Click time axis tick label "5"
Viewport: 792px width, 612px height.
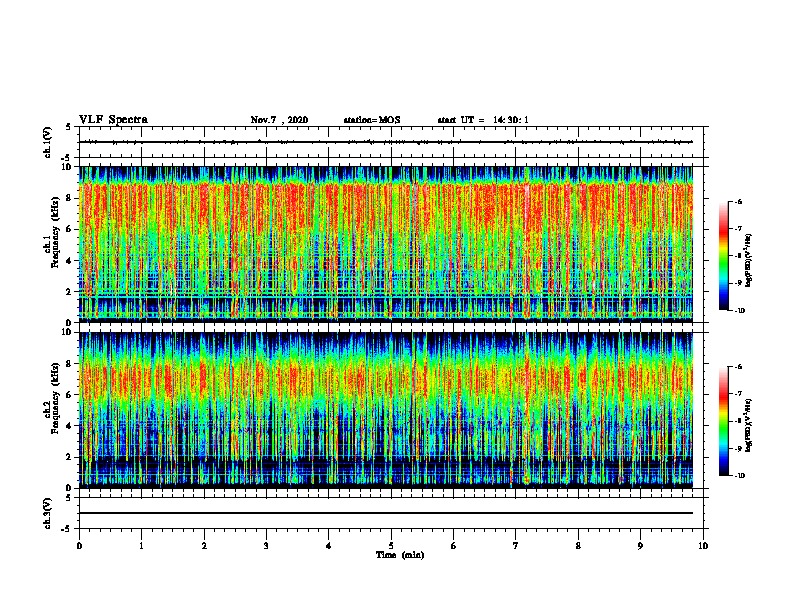(391, 545)
